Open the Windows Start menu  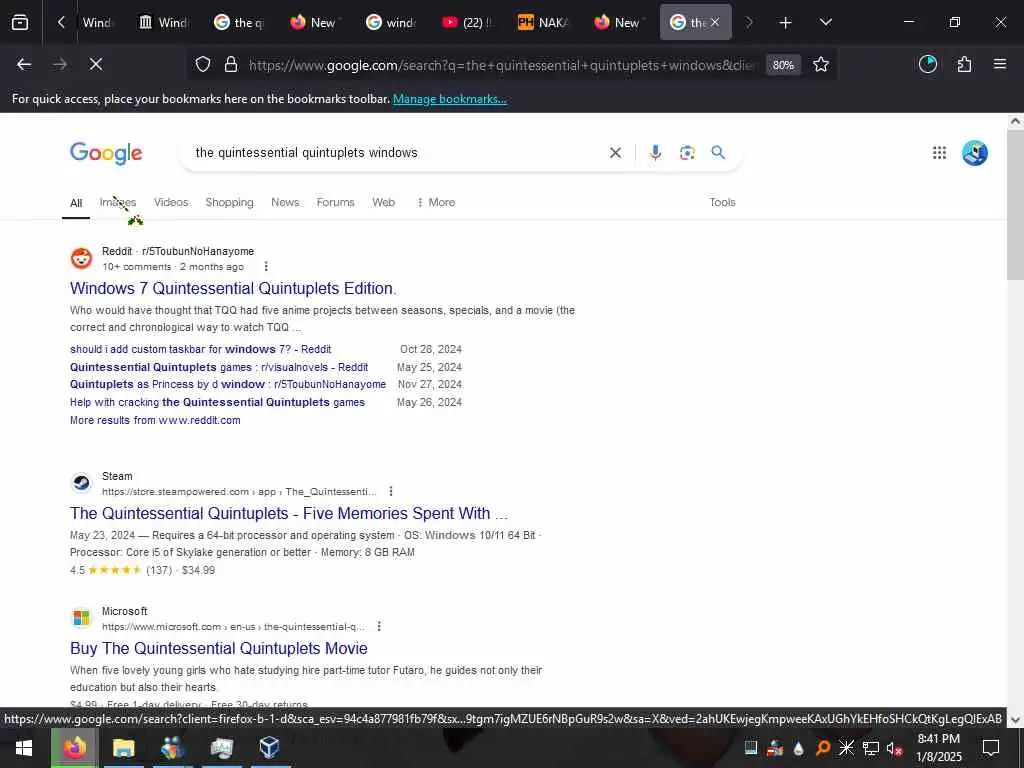(x=24, y=748)
